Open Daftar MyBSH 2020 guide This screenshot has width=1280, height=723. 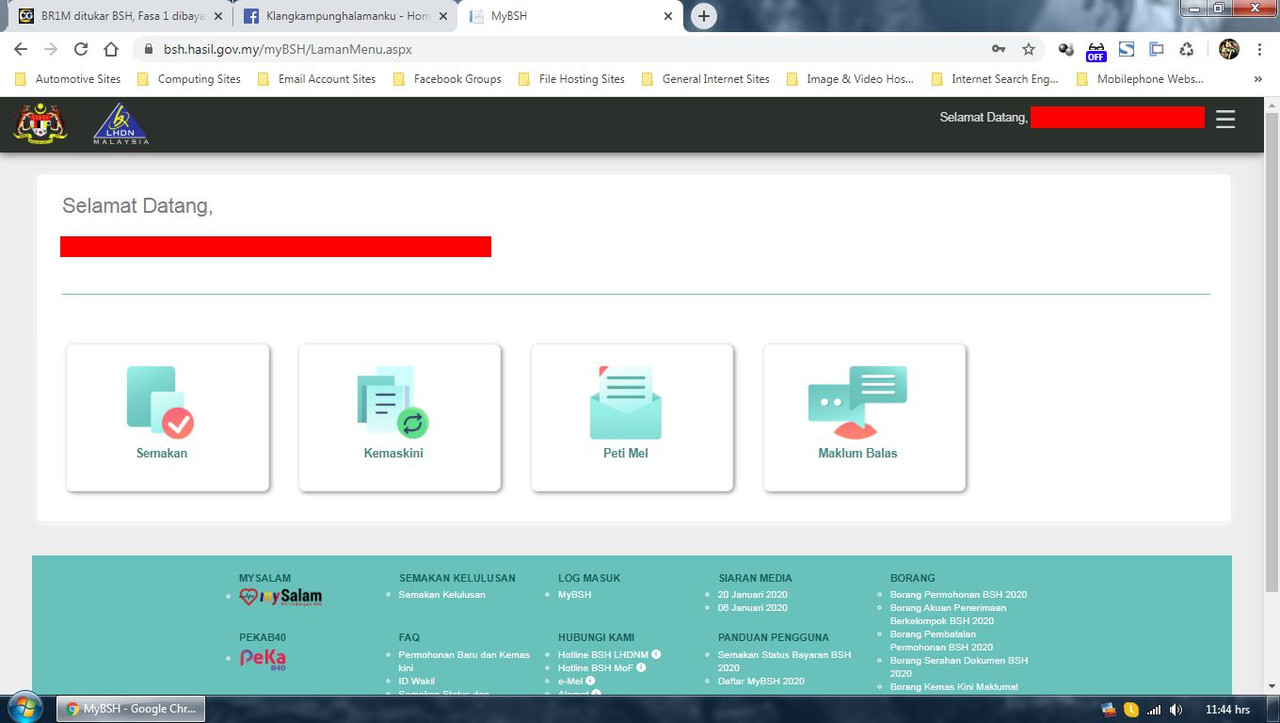point(761,681)
